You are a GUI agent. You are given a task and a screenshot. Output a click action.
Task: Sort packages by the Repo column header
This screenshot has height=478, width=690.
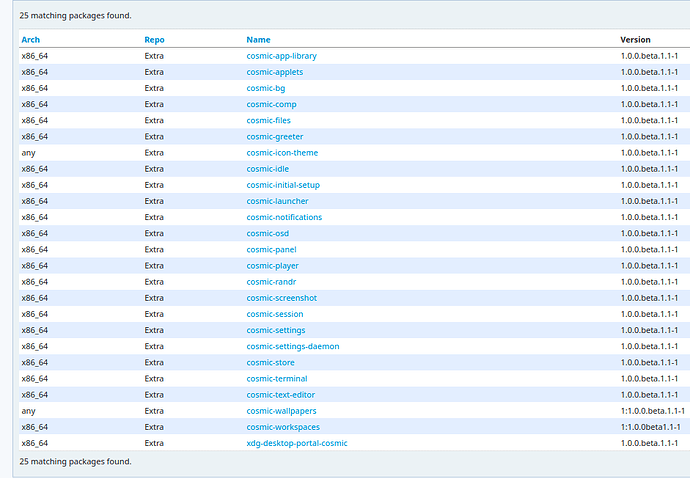154,40
